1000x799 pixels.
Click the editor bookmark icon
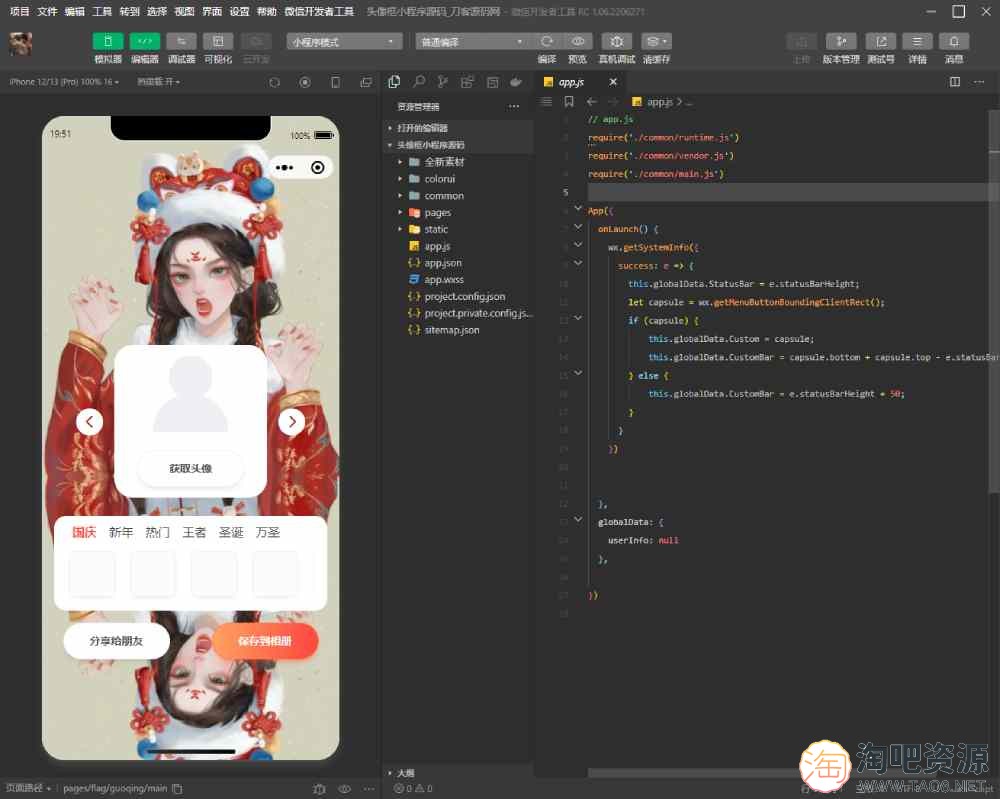[569, 101]
